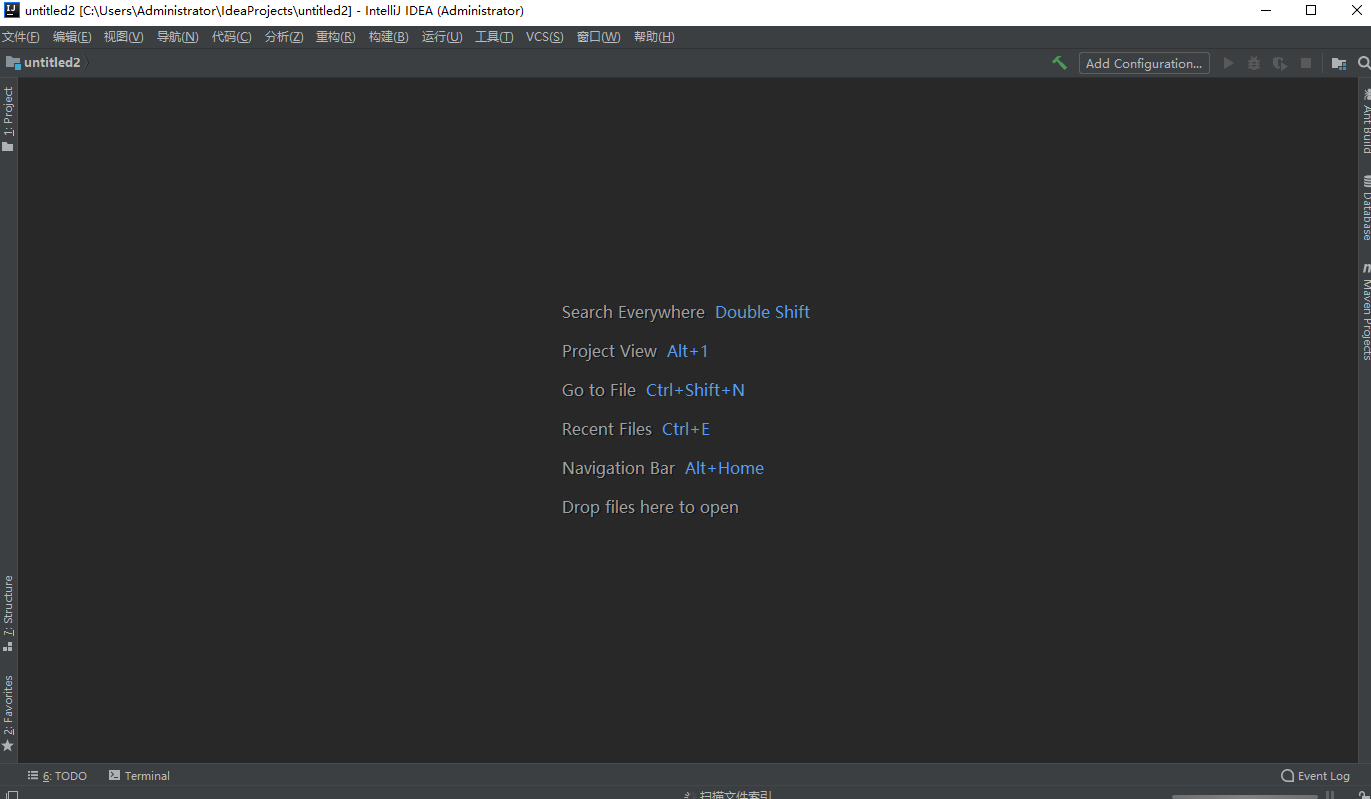Click the Recent Files hint text
Screen dimensions: 1371x799
point(607,429)
